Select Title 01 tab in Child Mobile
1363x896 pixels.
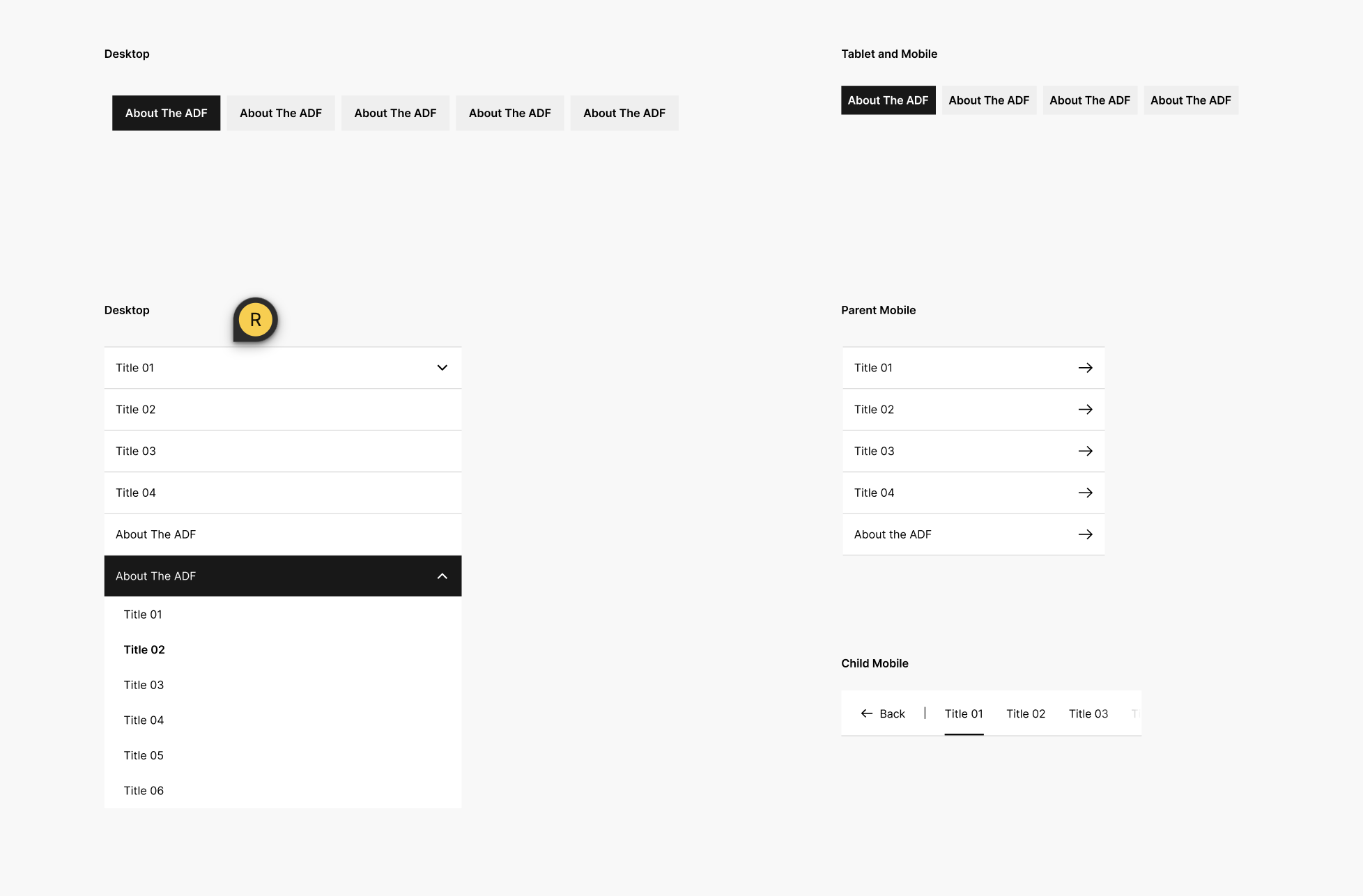[x=963, y=713]
